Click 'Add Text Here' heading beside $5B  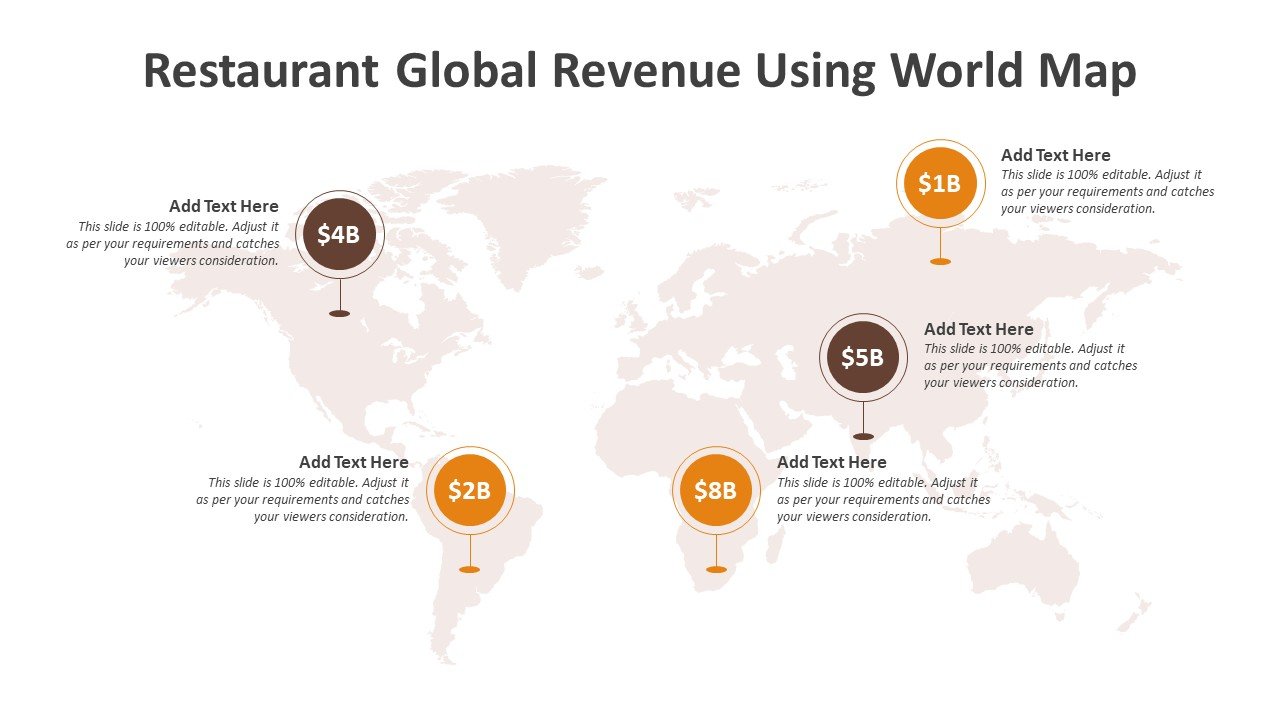click(979, 329)
